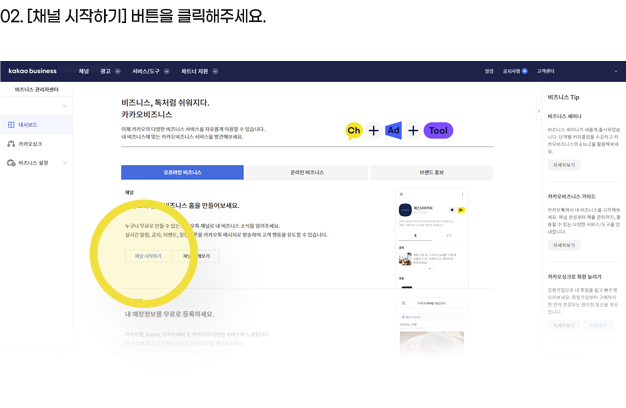Click the purple Tool icon
This screenshot has height=408, width=626.
tap(438, 131)
